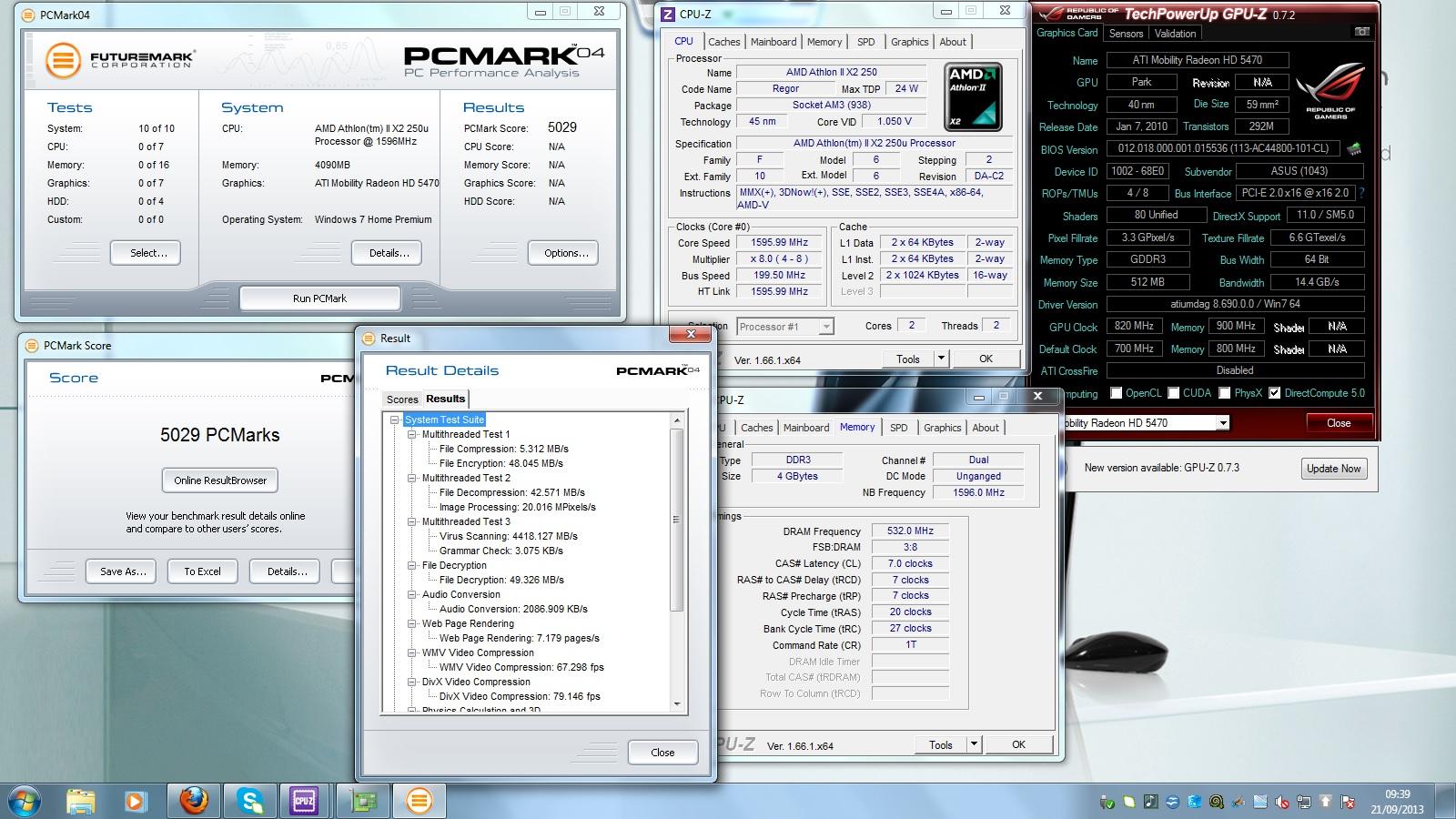This screenshot has height=819, width=1456.
Task: Click the AMD Athlon II logo in CPU-Z
Action: 974,96
